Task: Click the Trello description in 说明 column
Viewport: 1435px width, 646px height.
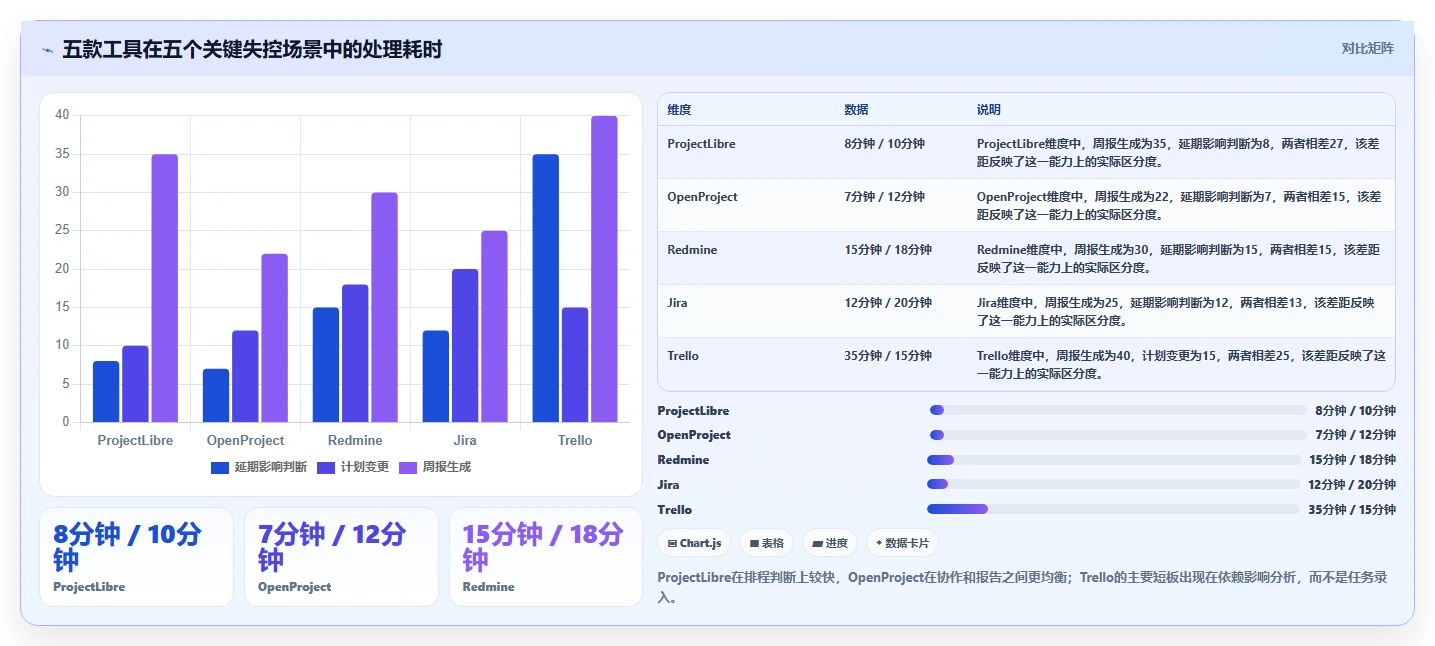Action: (x=1181, y=365)
